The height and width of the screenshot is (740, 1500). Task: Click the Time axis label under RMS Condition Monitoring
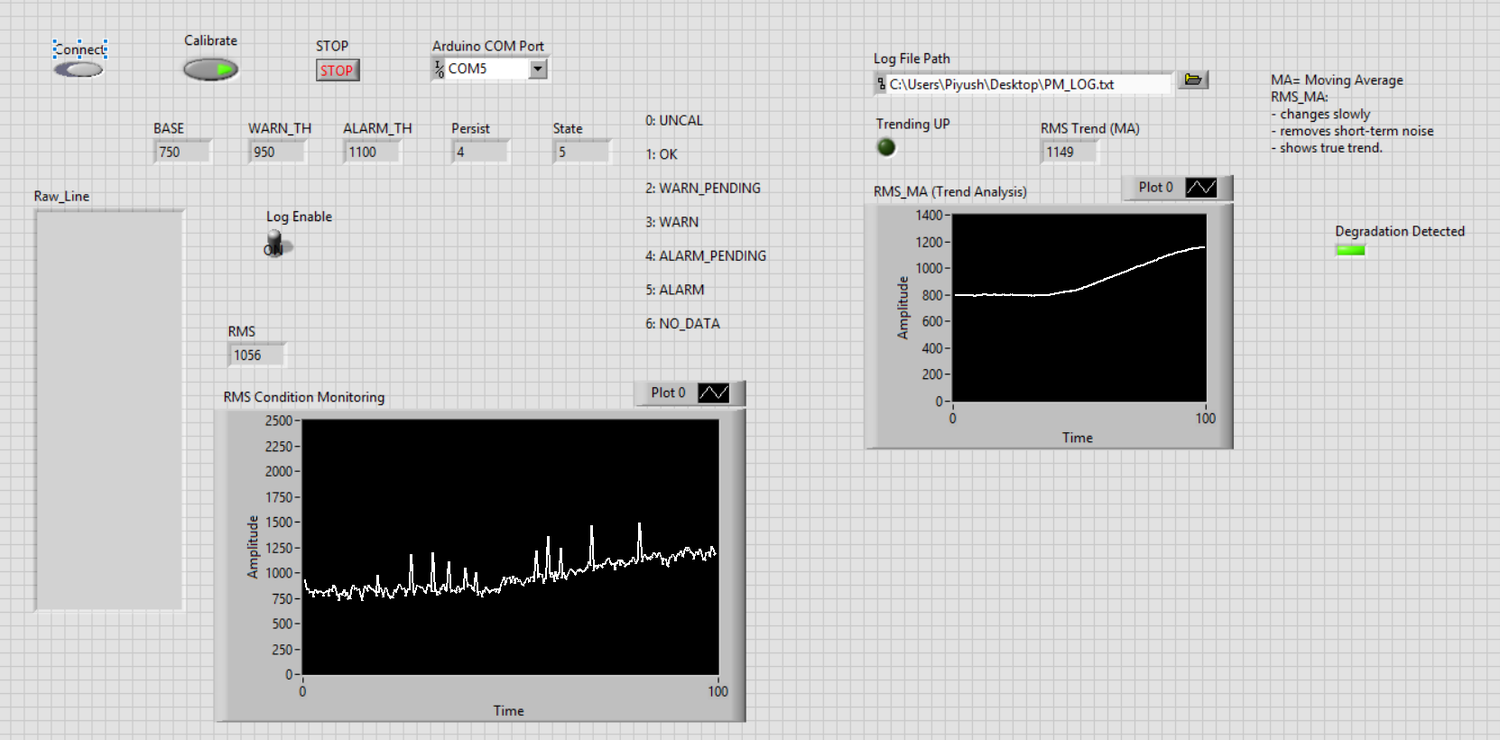coord(508,711)
